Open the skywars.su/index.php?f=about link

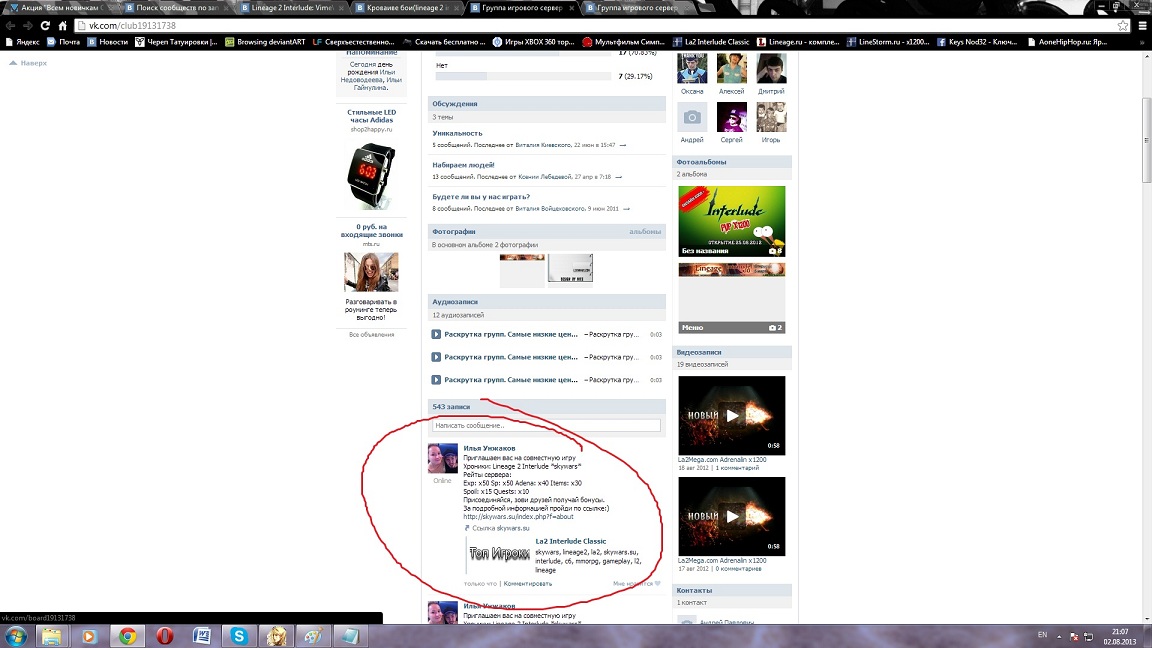(x=518, y=516)
